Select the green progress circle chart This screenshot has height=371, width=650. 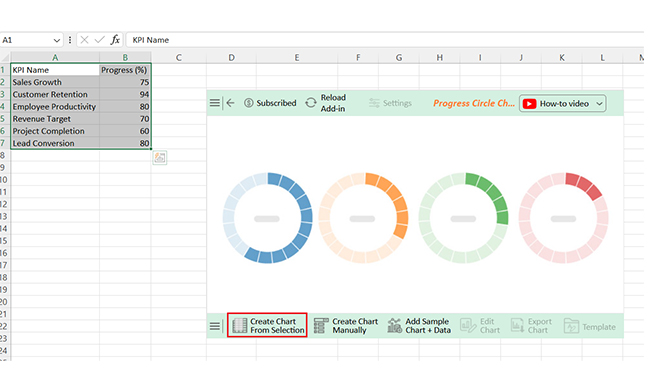pyautogui.click(x=463, y=218)
